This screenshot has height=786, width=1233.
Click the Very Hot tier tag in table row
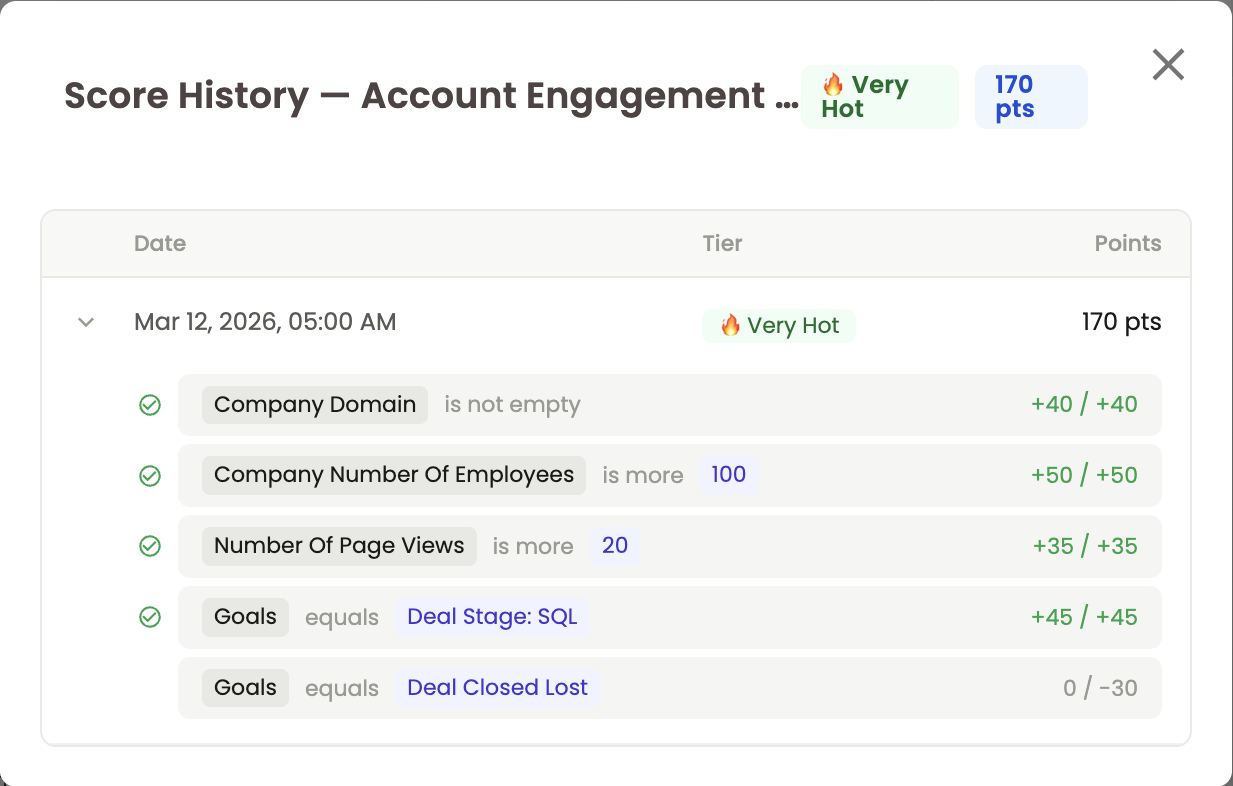pos(779,325)
